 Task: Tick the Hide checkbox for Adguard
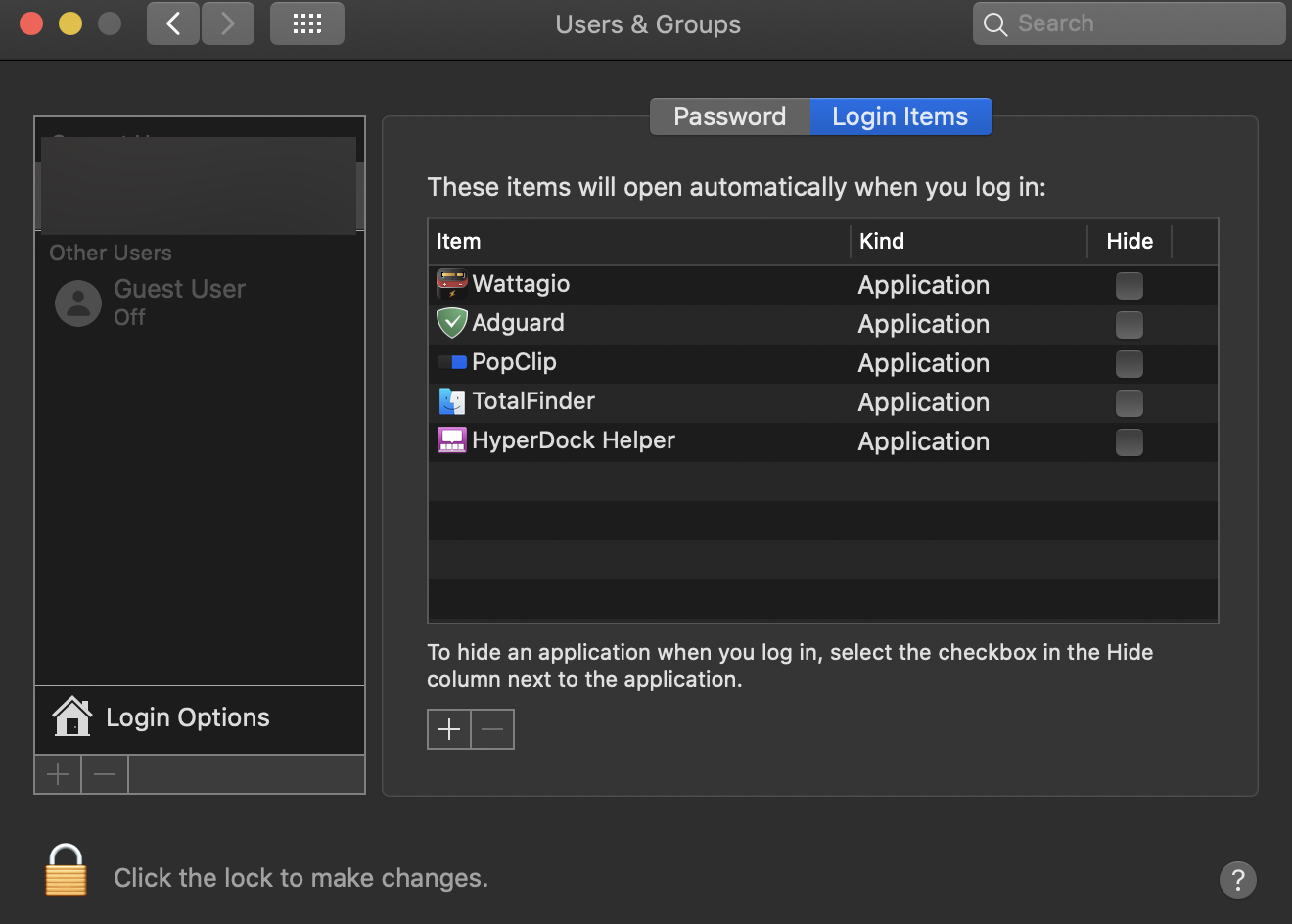click(1130, 325)
